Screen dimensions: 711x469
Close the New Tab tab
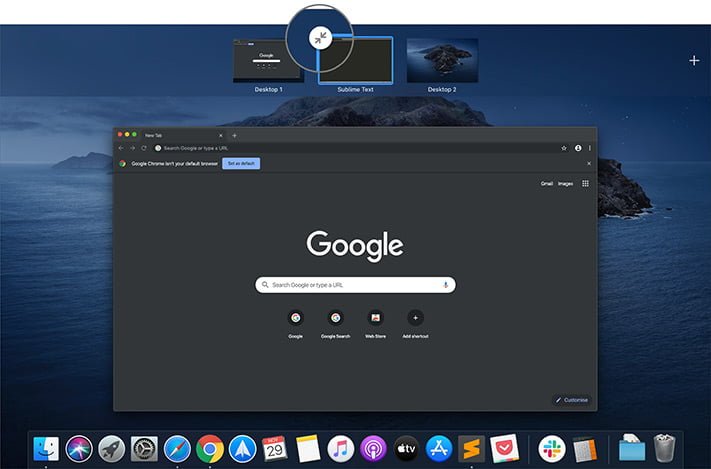pyautogui.click(x=221, y=136)
